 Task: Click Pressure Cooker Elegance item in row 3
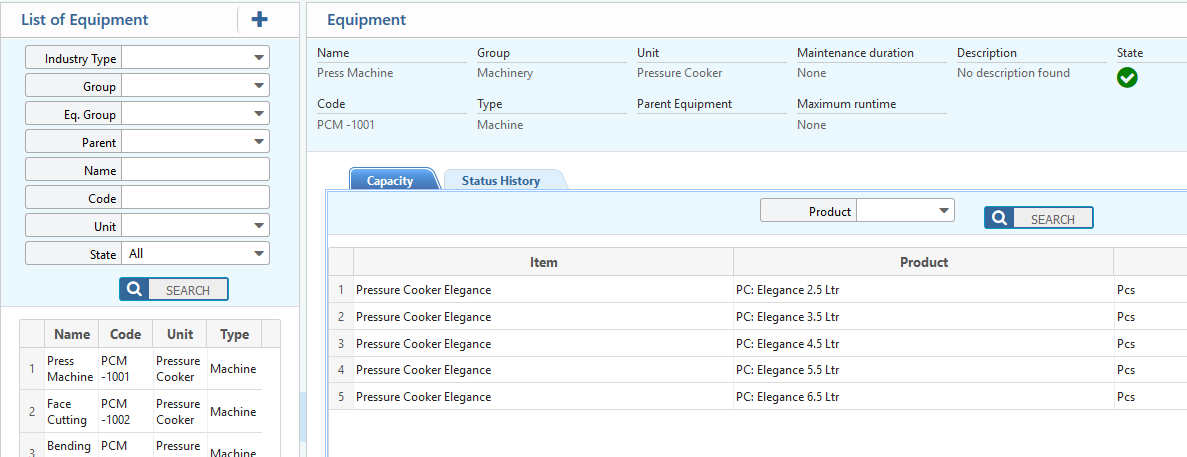click(x=544, y=343)
